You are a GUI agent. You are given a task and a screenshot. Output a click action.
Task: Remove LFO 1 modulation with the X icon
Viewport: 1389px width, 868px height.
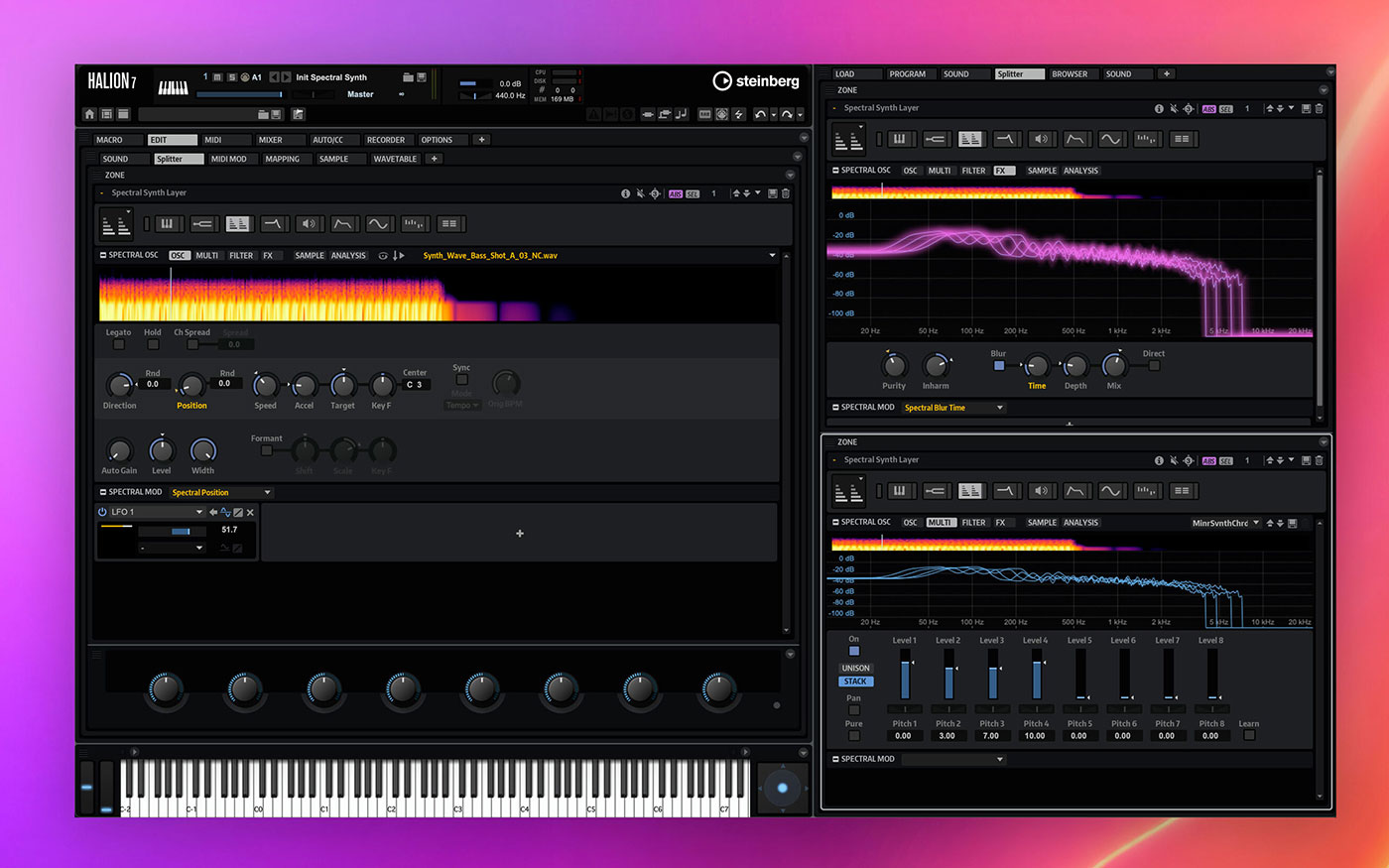point(250,513)
